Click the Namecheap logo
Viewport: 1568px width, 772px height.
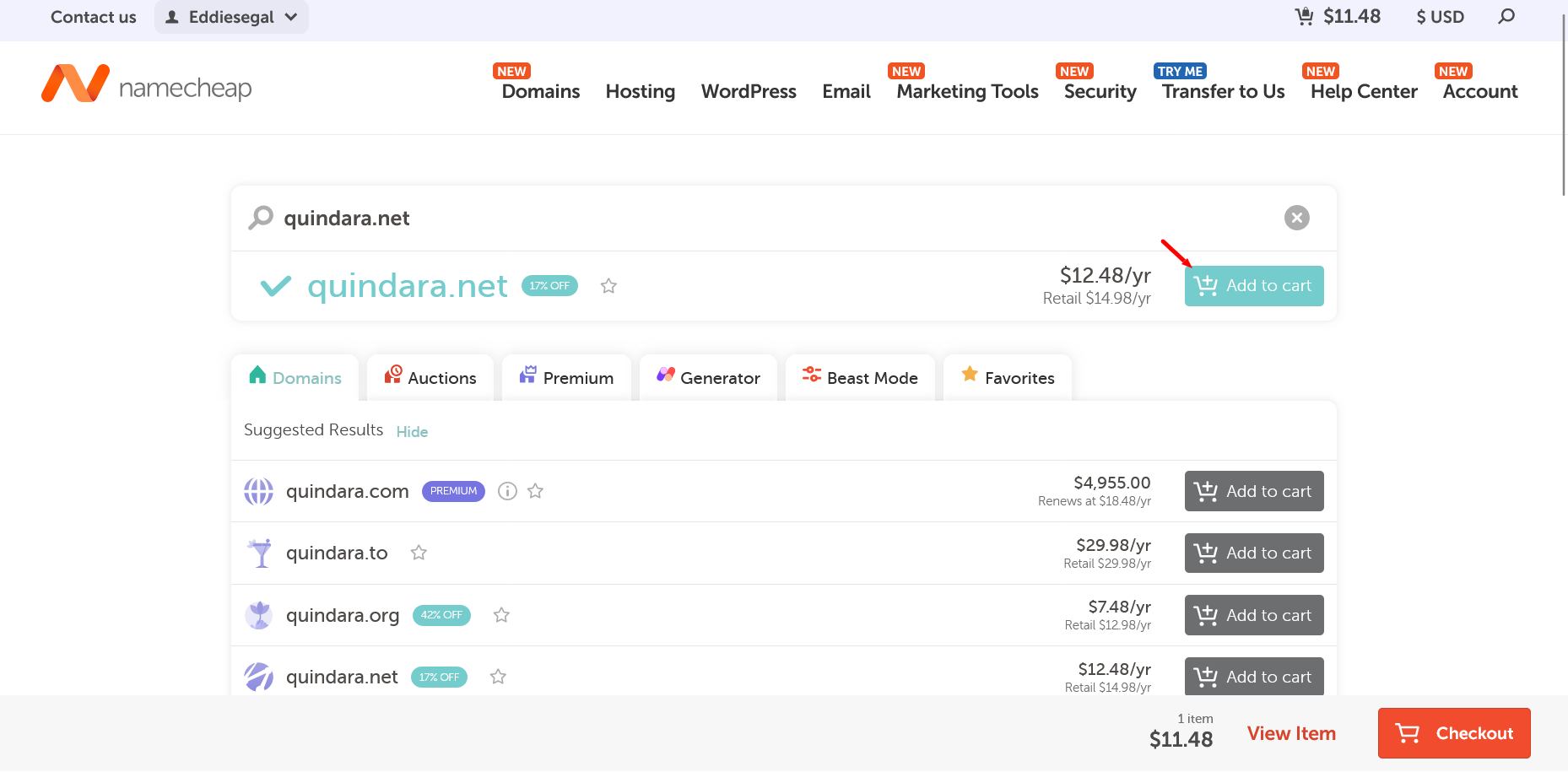click(147, 84)
